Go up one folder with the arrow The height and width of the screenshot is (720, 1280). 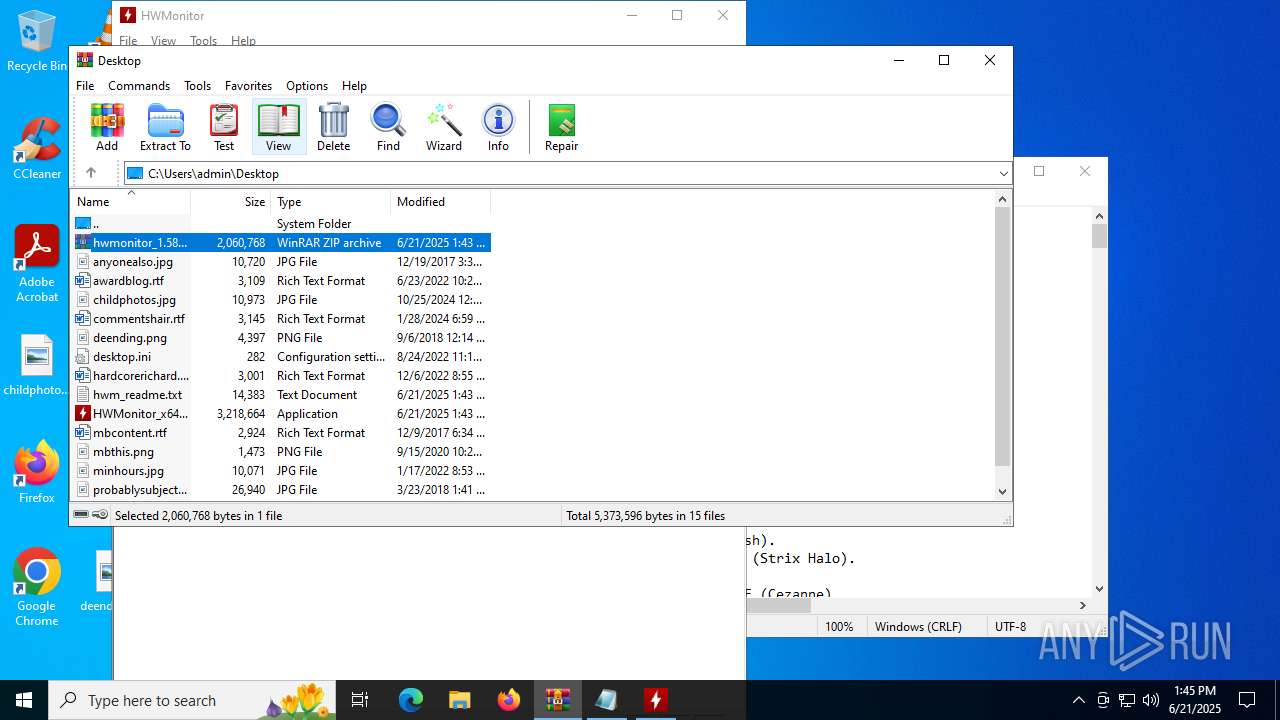(90, 173)
